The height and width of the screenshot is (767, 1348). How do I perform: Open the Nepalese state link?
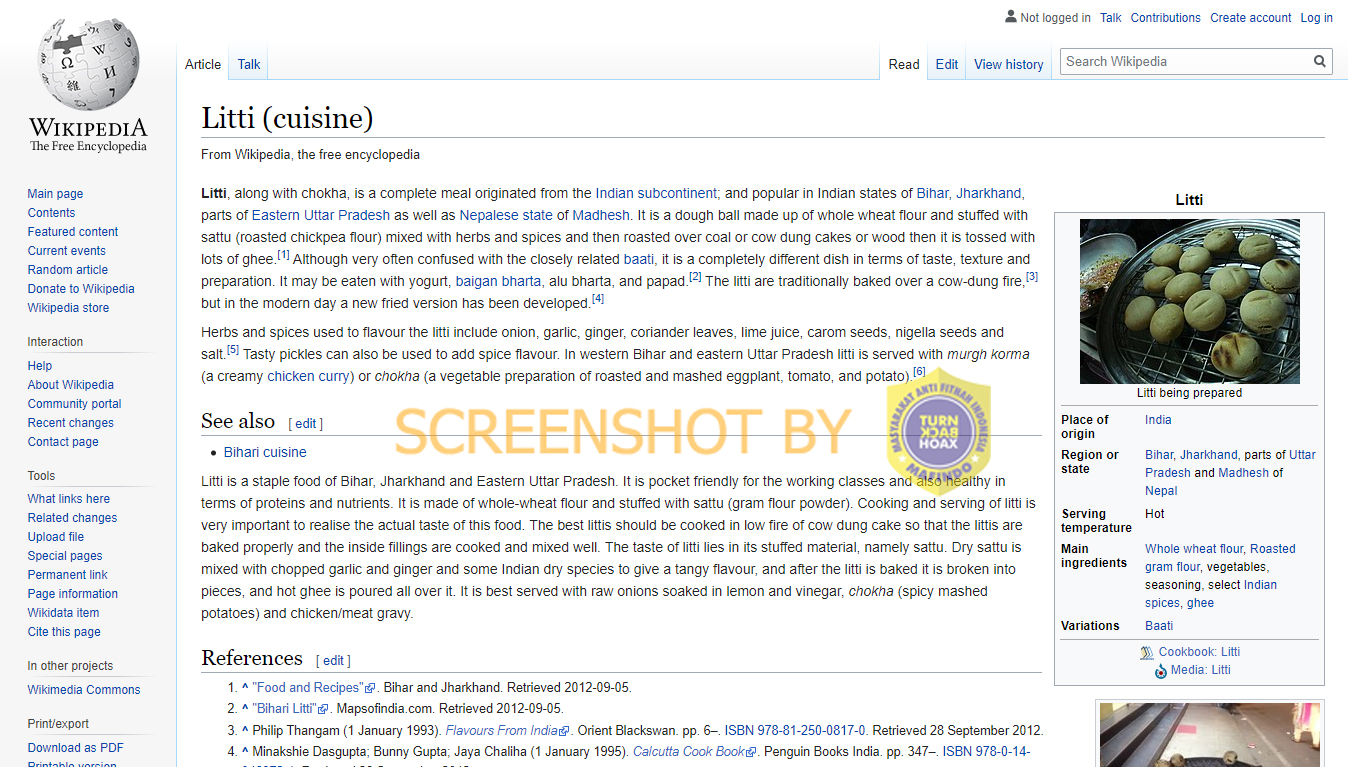[x=506, y=216]
